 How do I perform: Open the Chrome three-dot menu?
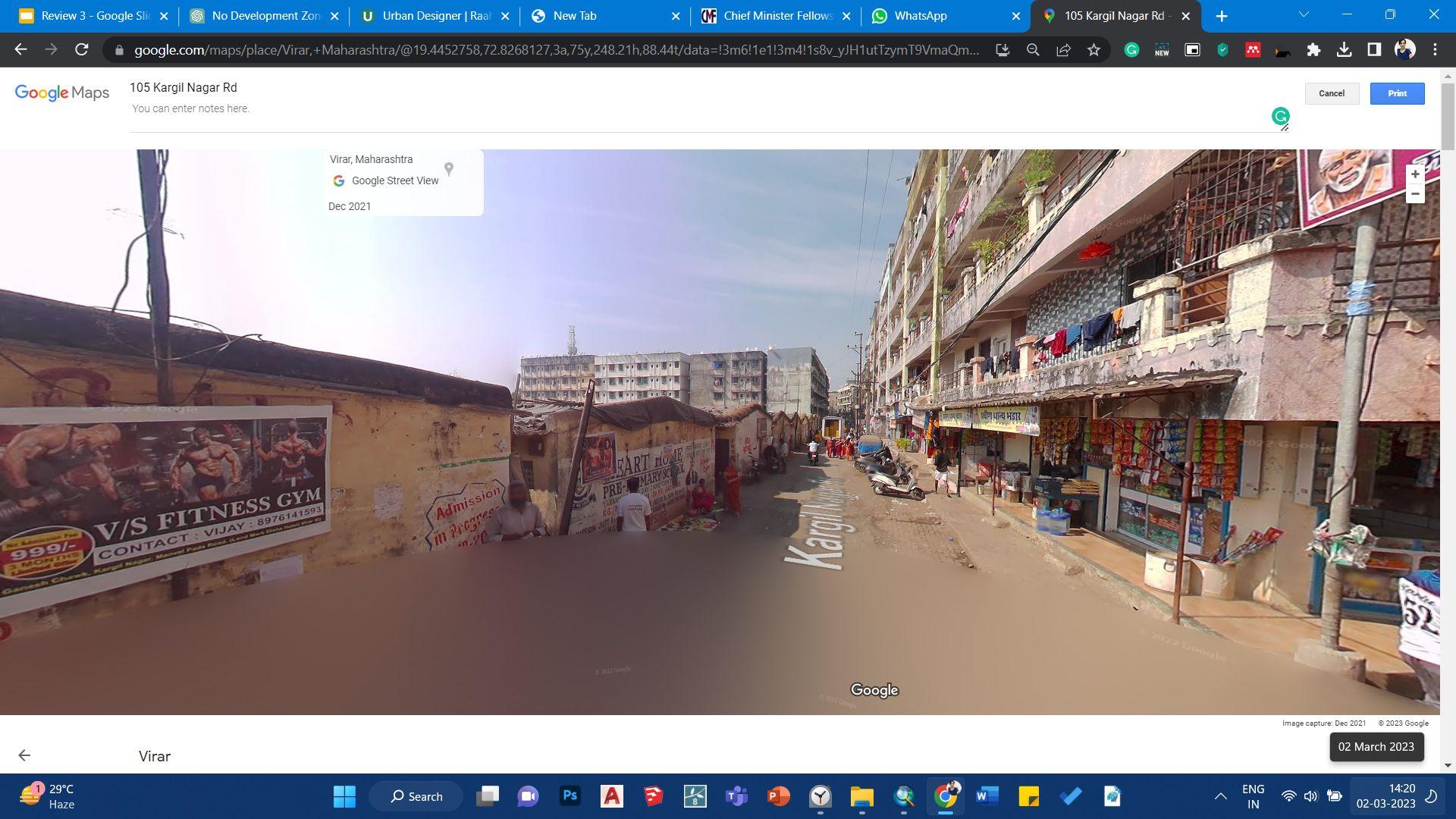click(1435, 50)
